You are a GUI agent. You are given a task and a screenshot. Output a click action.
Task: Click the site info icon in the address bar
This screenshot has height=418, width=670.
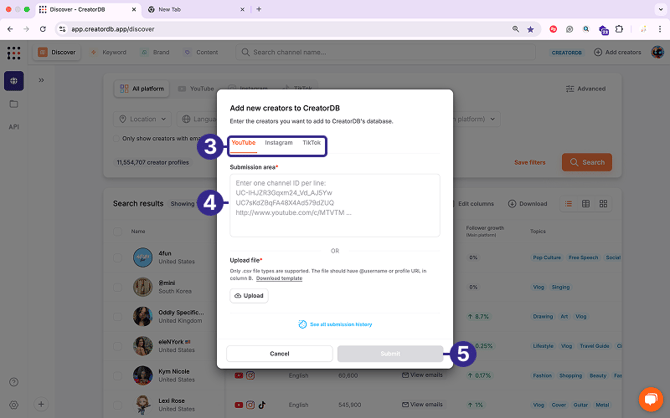click(62, 29)
